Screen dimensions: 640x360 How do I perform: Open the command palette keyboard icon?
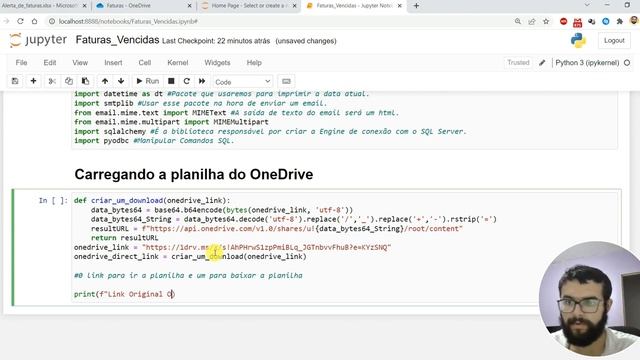[x=286, y=81]
